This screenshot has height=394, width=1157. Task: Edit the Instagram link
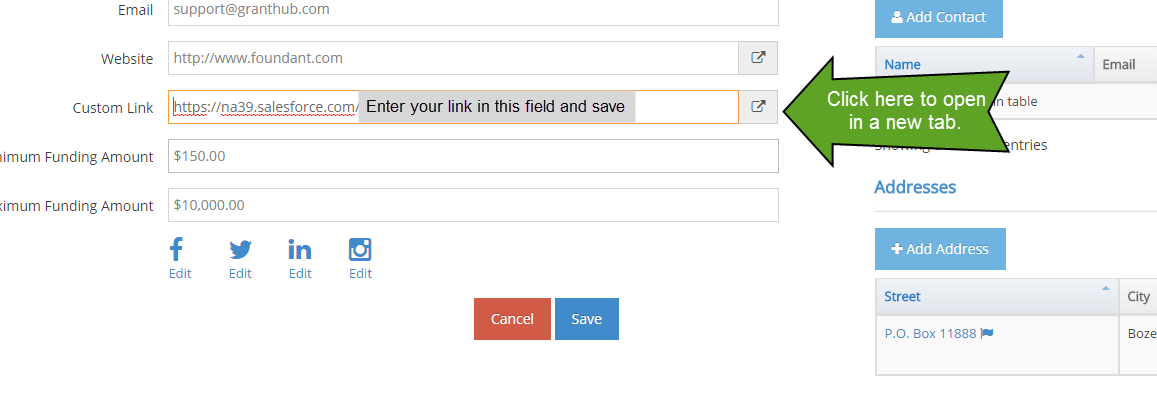[x=360, y=274]
